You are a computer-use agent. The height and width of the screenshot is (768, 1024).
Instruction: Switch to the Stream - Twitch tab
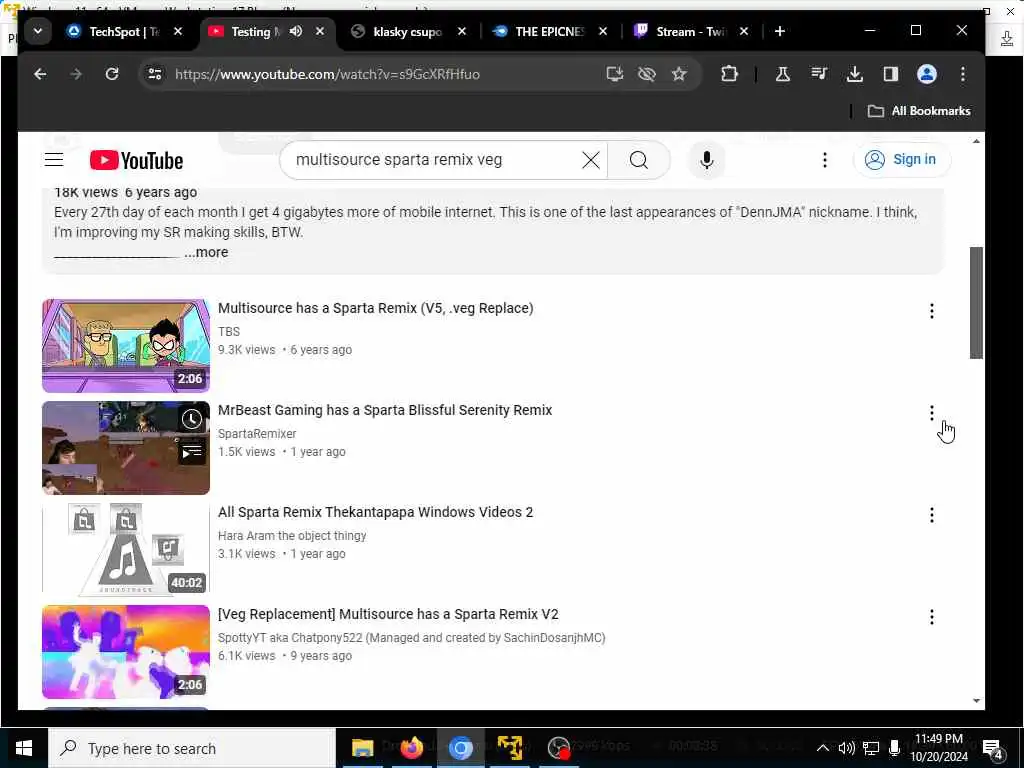690,31
